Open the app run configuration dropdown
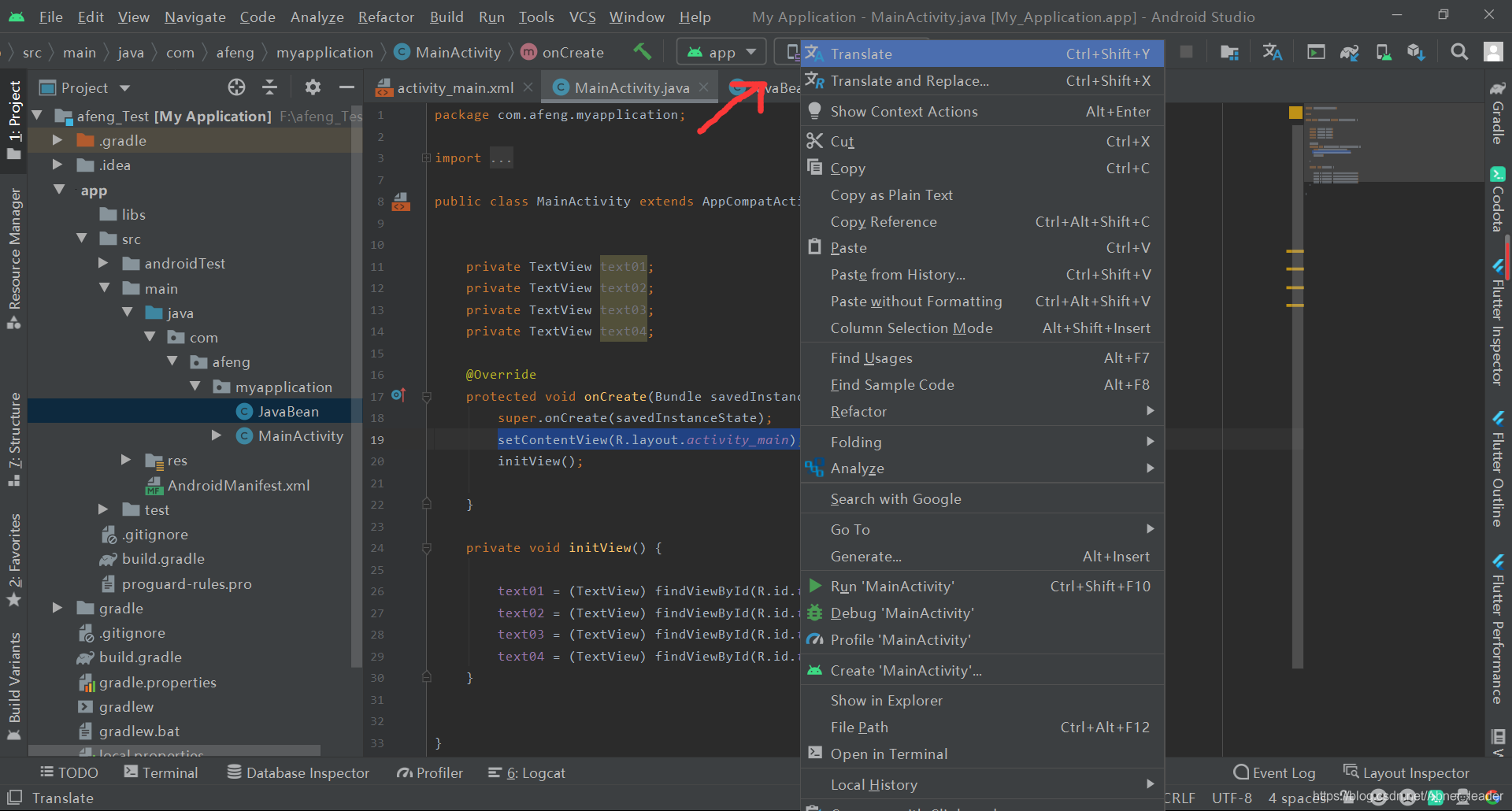 tap(721, 52)
